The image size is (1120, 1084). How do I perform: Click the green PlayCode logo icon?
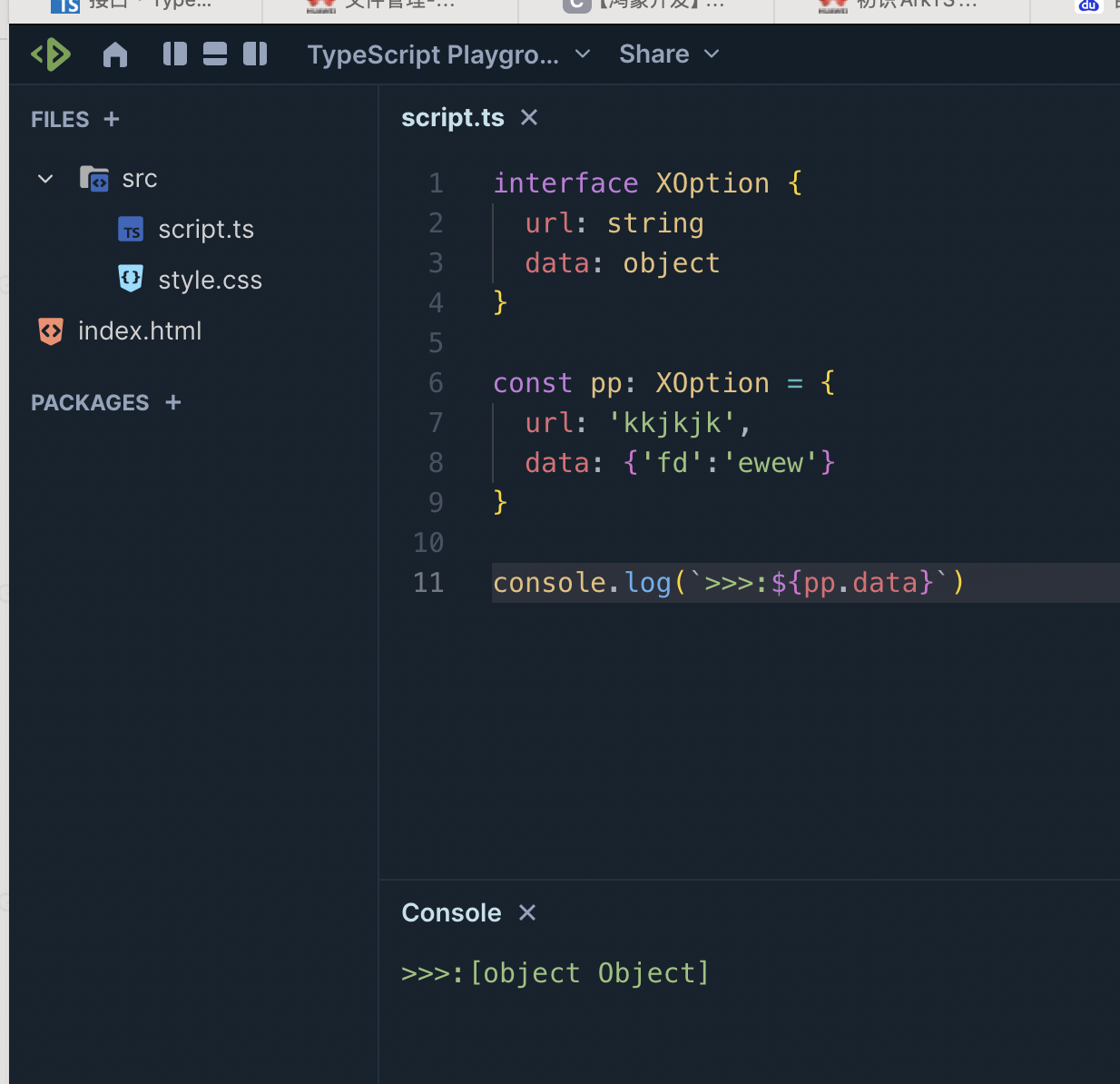(x=51, y=54)
